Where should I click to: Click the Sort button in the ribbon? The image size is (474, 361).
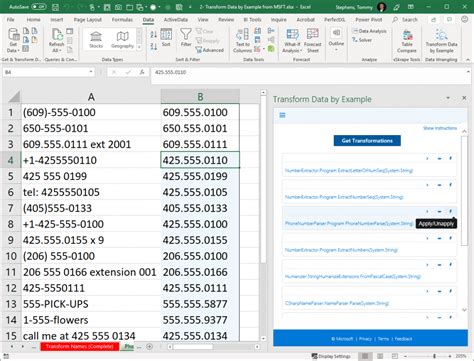coord(166,38)
